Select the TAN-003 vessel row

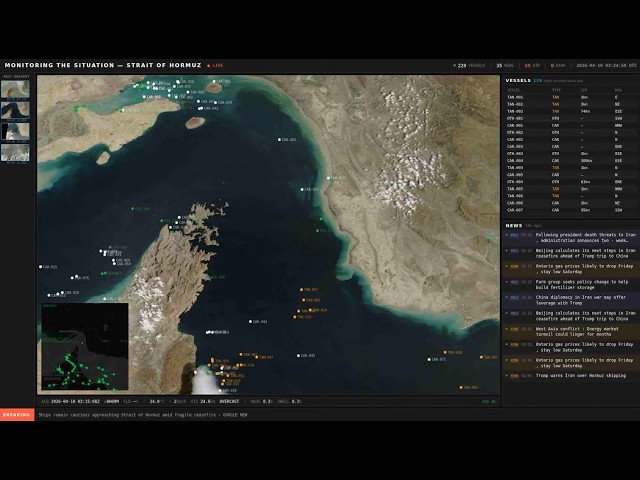(571, 111)
